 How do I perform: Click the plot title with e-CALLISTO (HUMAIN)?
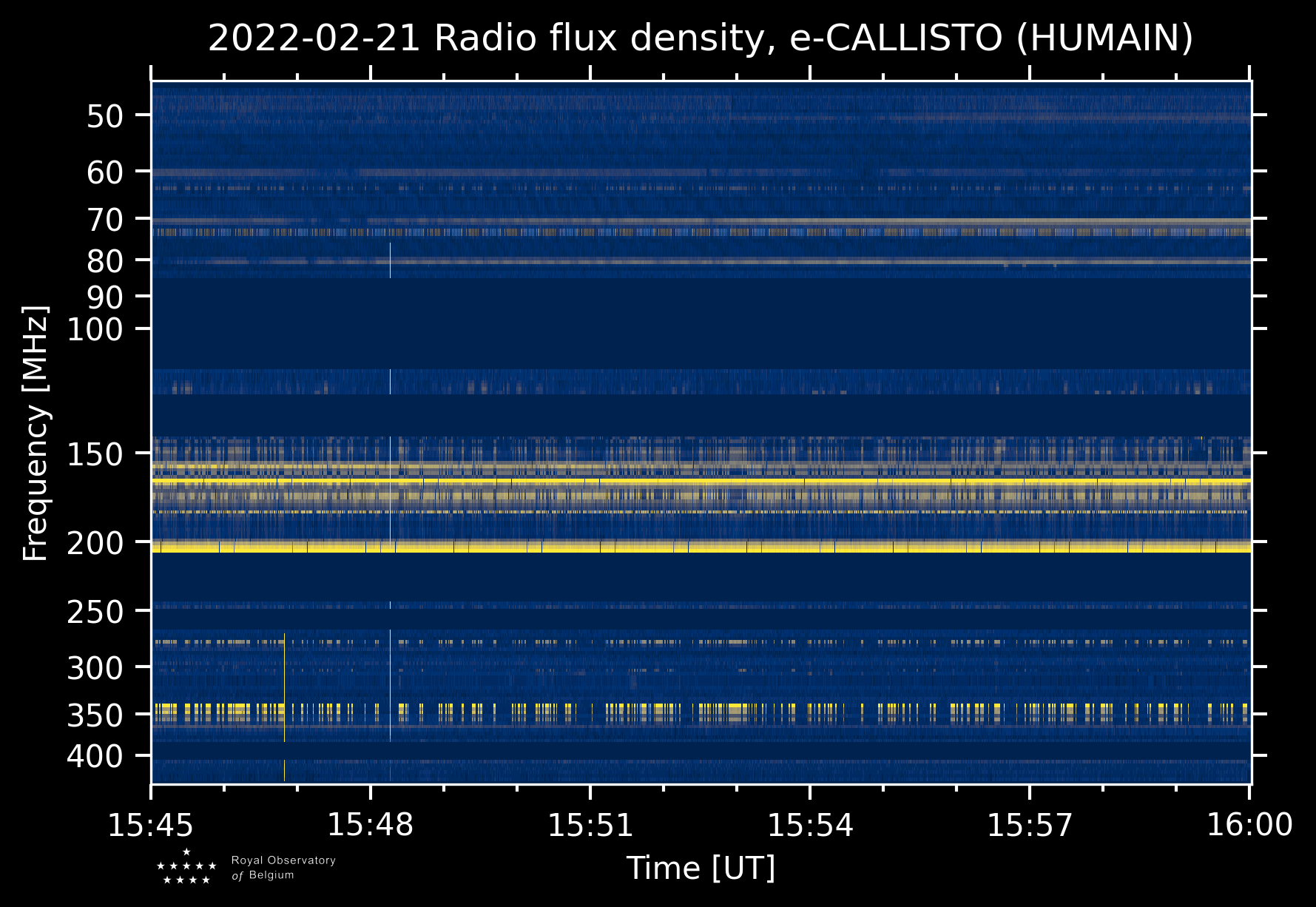[x=700, y=38]
